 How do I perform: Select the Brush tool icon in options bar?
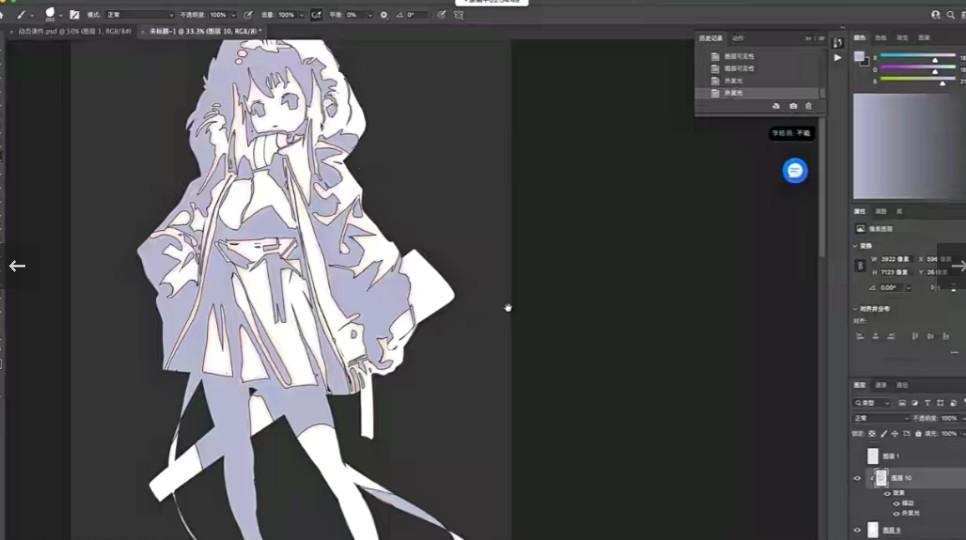click(20, 15)
